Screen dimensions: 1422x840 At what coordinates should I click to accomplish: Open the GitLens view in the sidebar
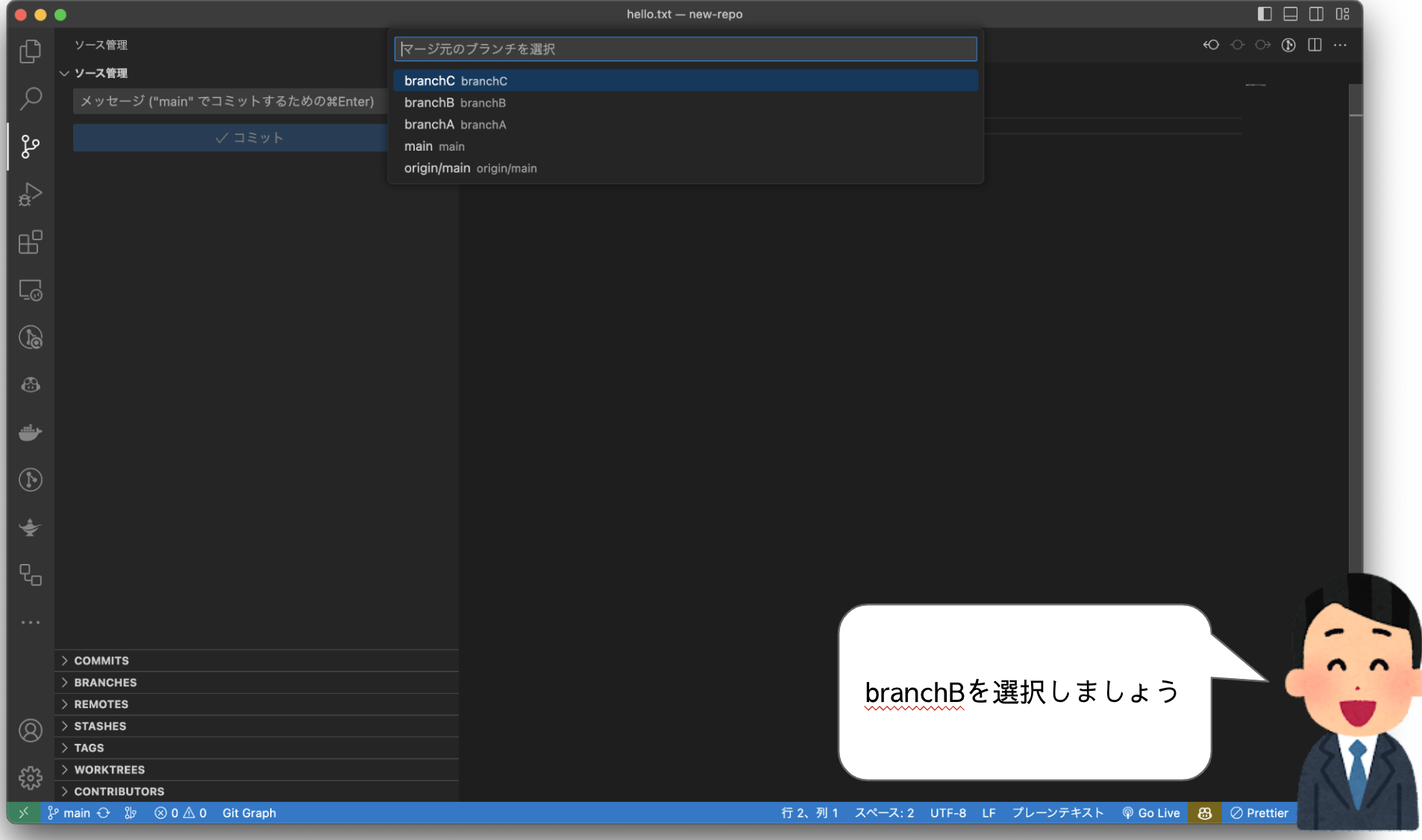coord(31,337)
